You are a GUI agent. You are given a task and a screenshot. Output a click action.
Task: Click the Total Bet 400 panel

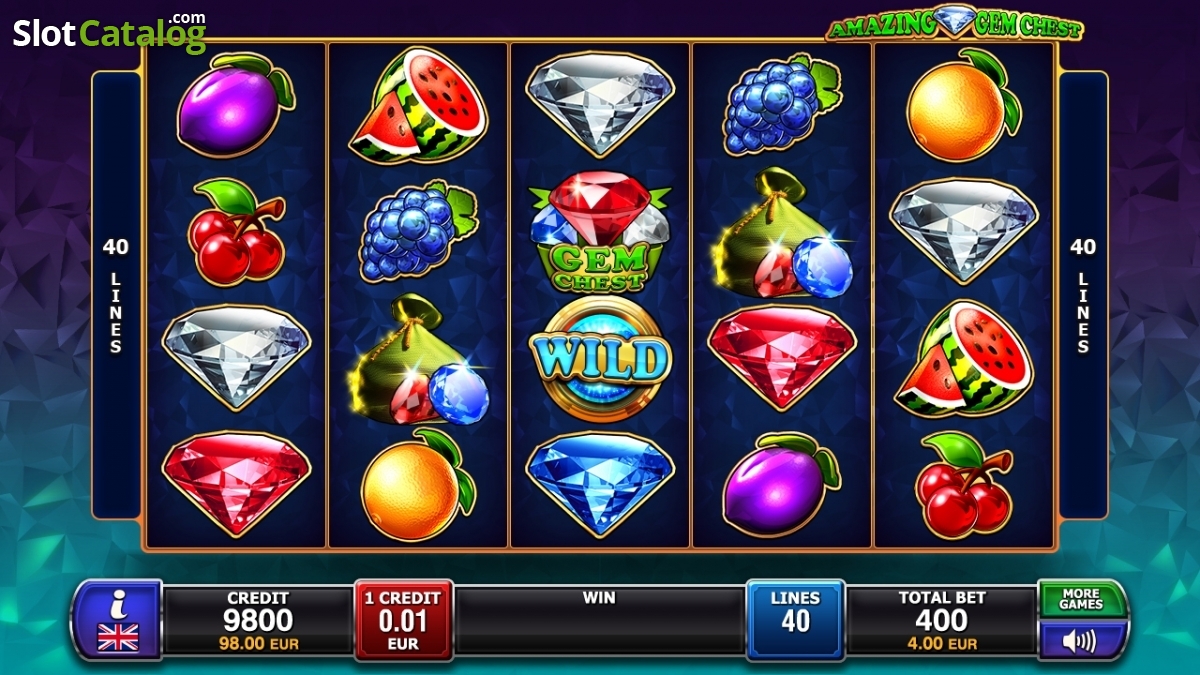(942, 621)
